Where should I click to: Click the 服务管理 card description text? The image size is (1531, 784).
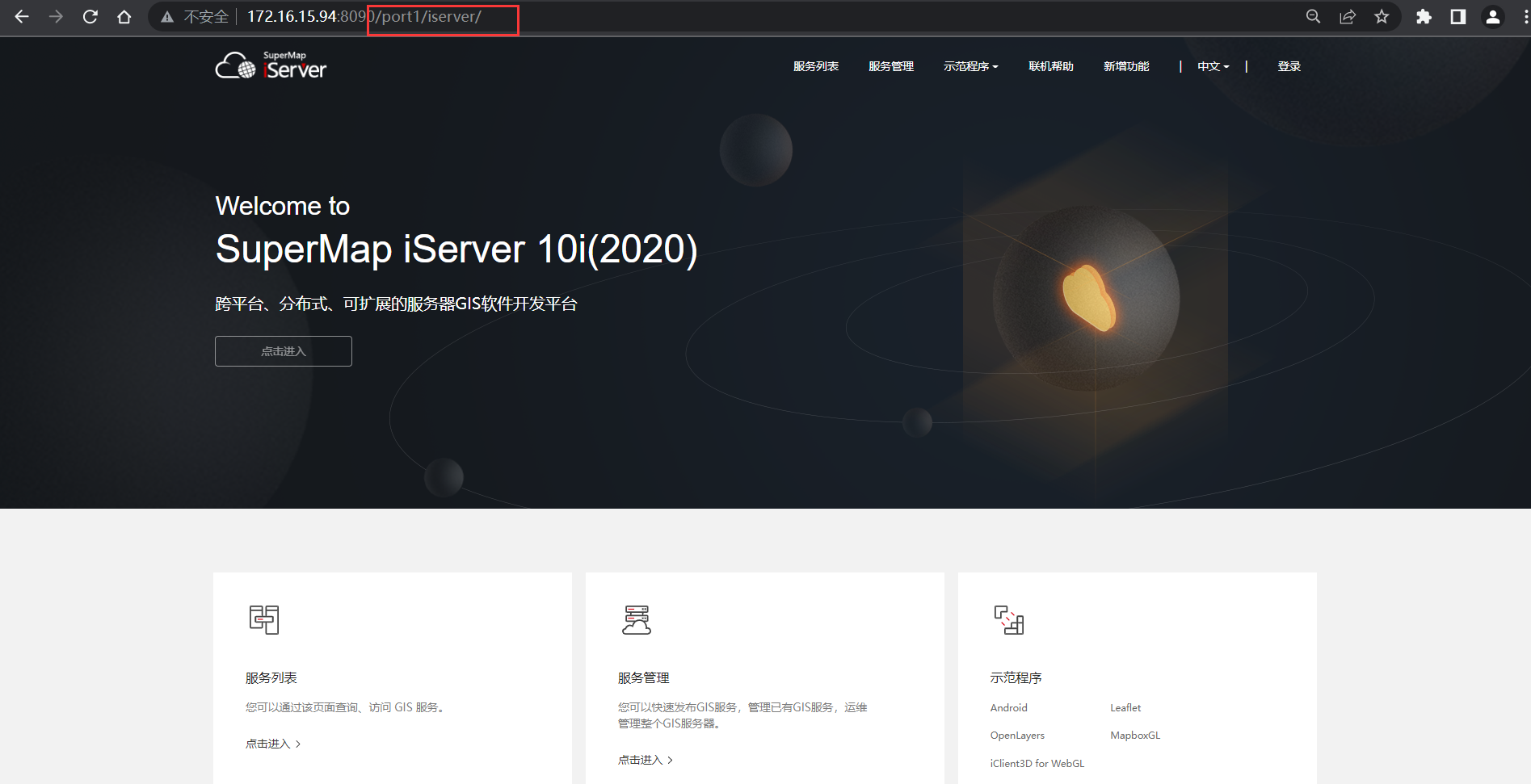point(742,715)
